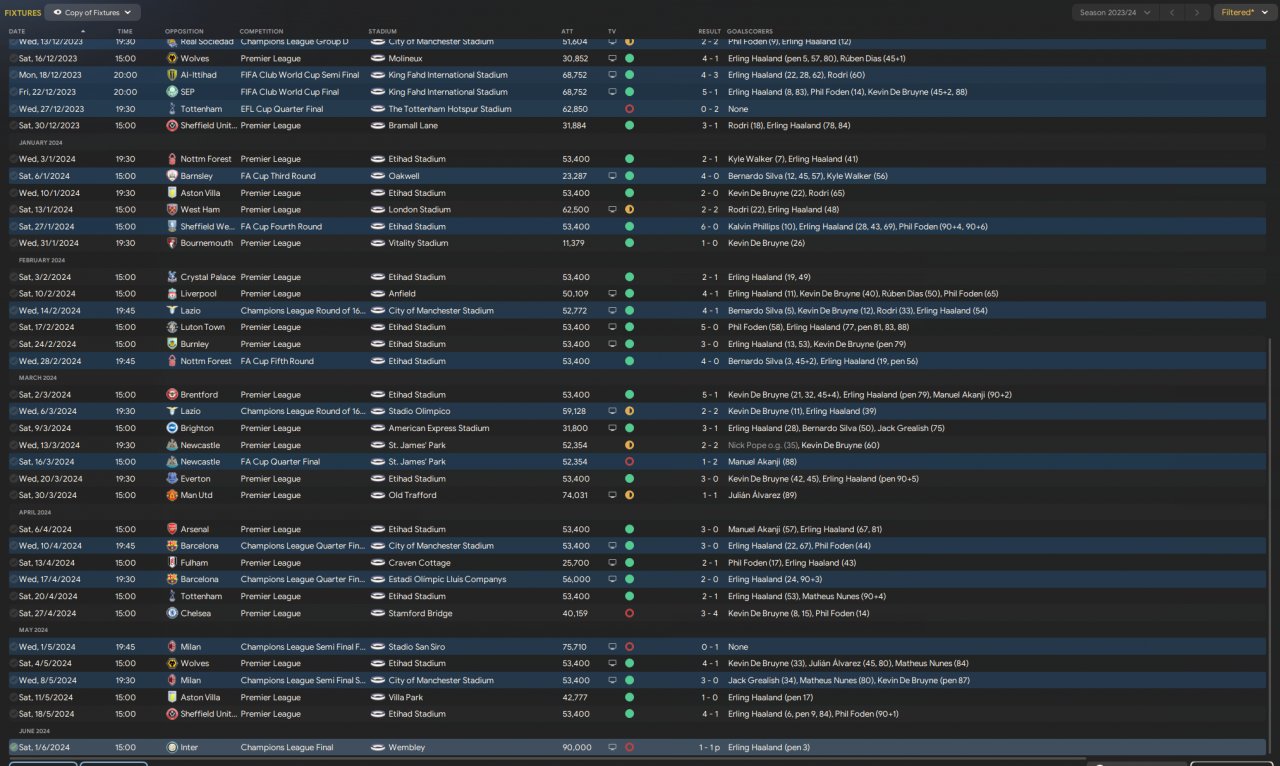This screenshot has width=1280, height=766.
Task: Untick the green selection circle on the Inter fixture
Action: coord(14,747)
